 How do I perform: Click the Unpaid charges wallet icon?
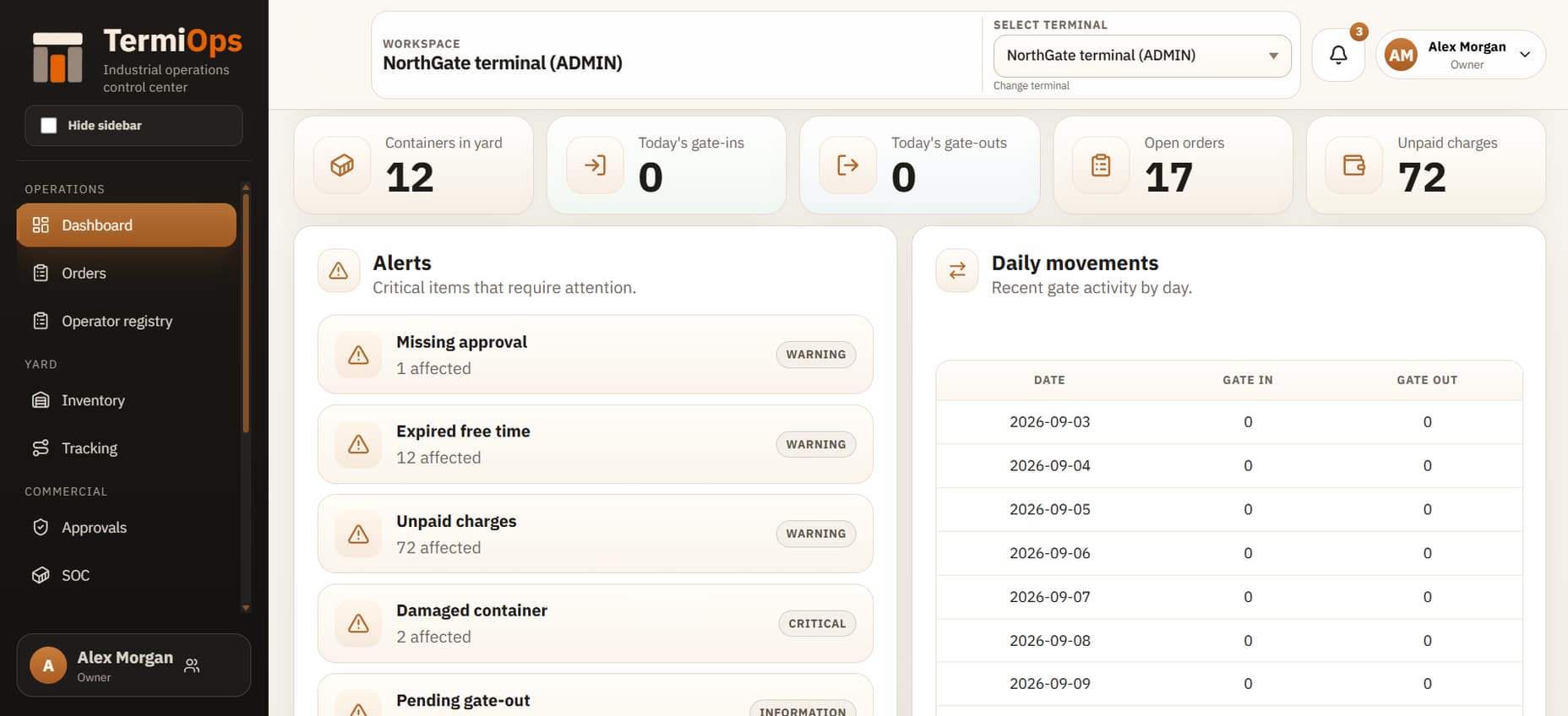1354,165
